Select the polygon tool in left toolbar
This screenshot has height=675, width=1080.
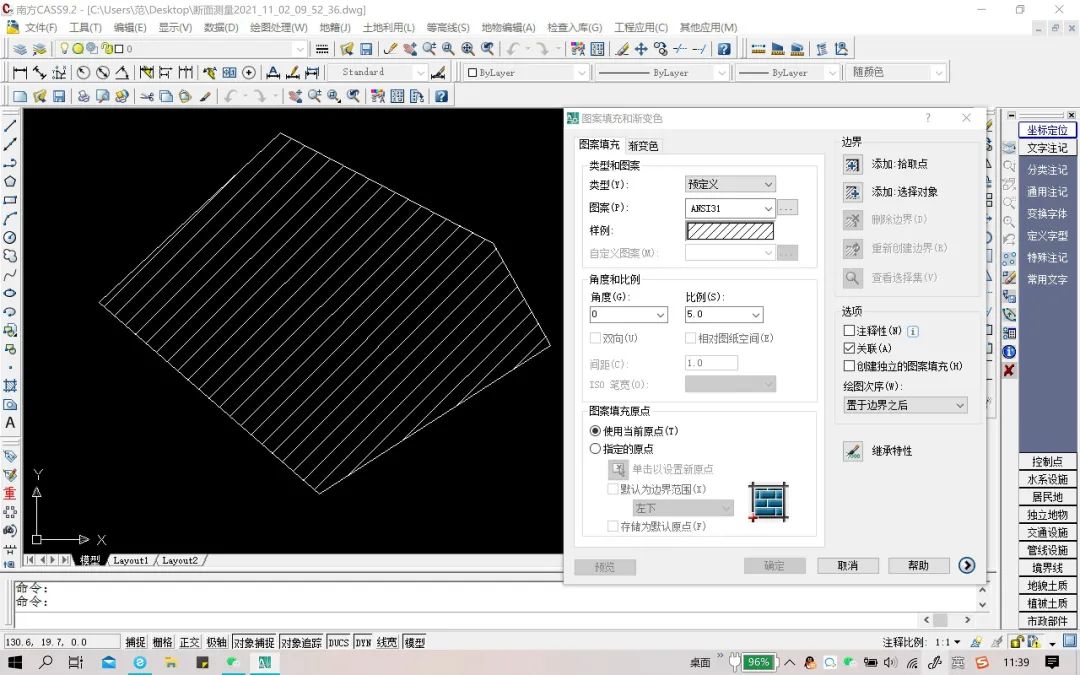click(x=10, y=181)
